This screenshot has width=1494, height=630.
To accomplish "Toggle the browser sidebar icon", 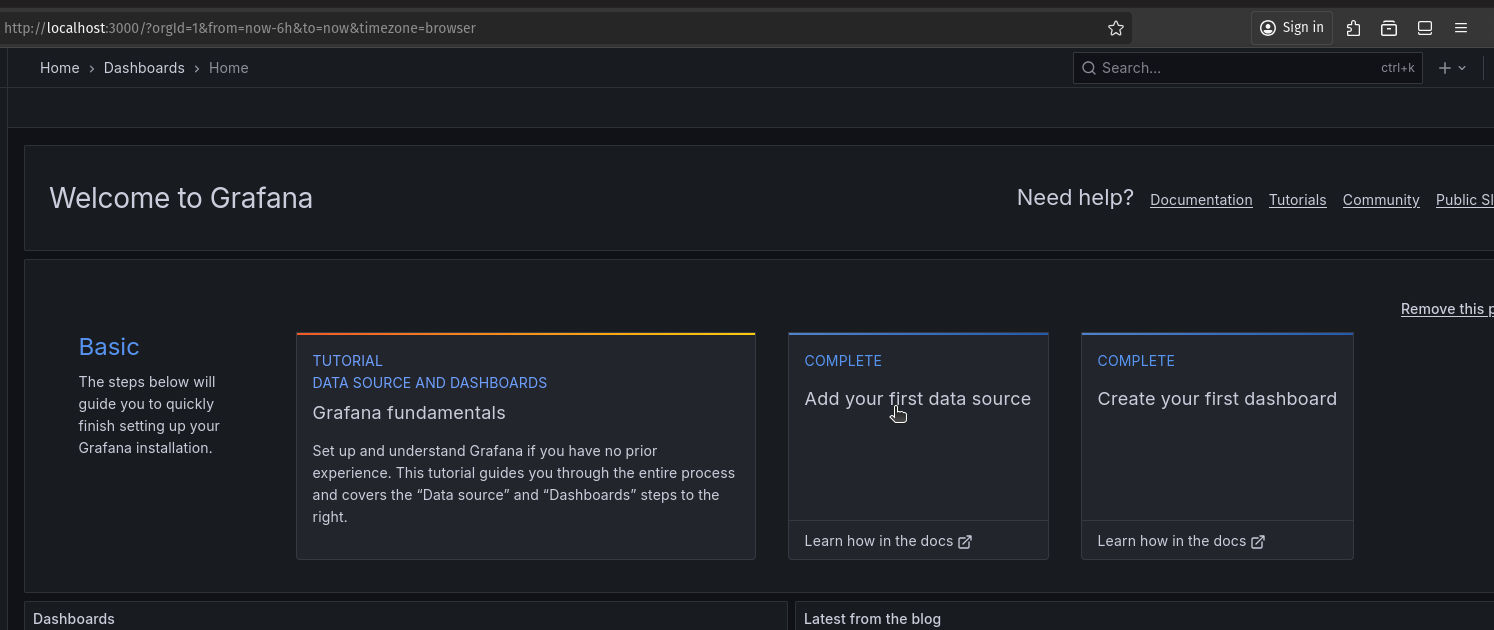I will point(1425,28).
